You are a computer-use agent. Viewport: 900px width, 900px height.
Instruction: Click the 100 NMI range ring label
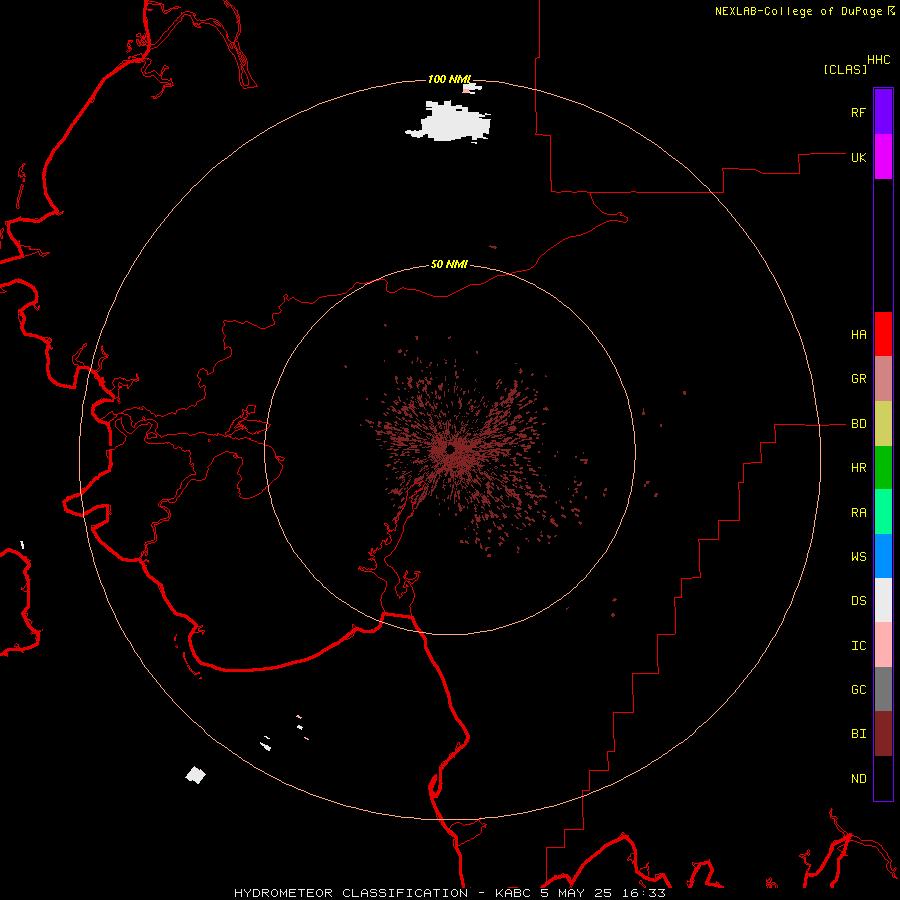point(449,79)
